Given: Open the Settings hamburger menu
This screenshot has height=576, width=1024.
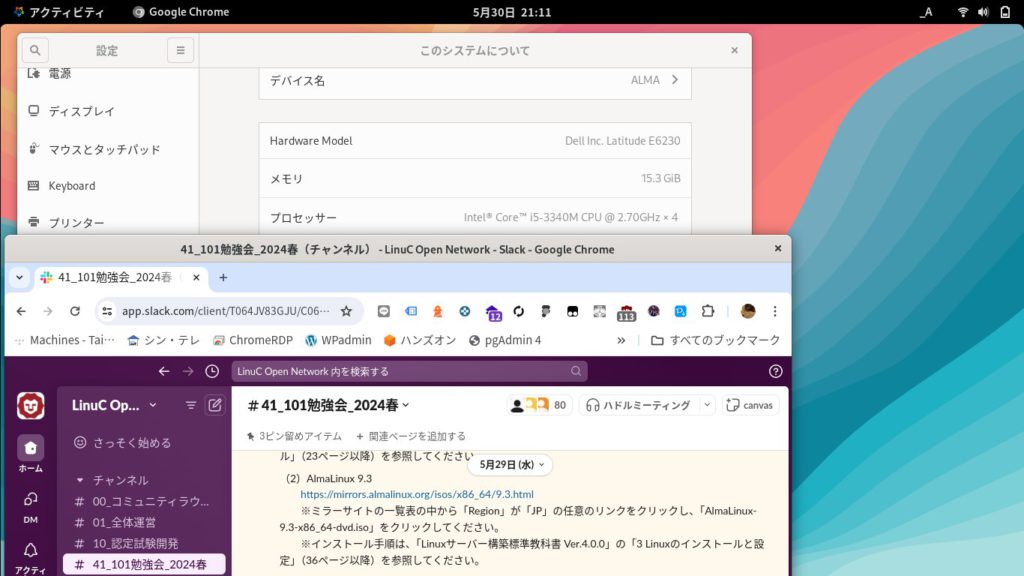Looking at the screenshot, I should tap(180, 50).
